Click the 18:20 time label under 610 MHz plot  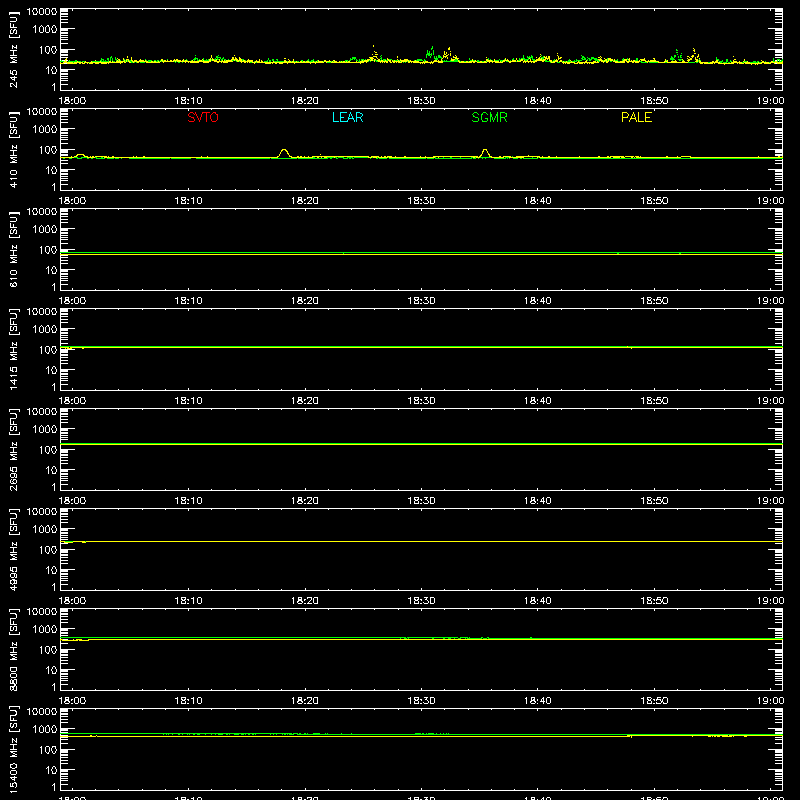[305, 301]
